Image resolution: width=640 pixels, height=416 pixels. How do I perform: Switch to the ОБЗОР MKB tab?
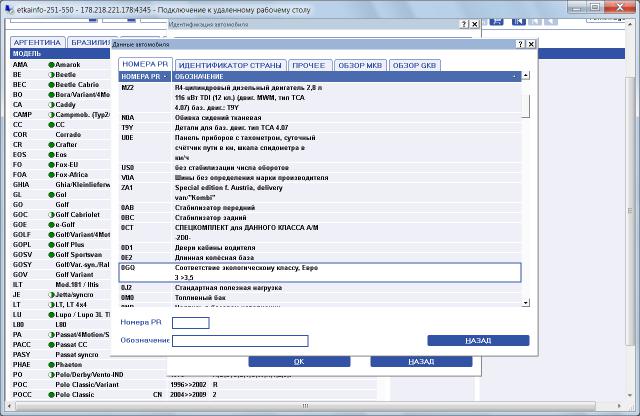(360, 65)
